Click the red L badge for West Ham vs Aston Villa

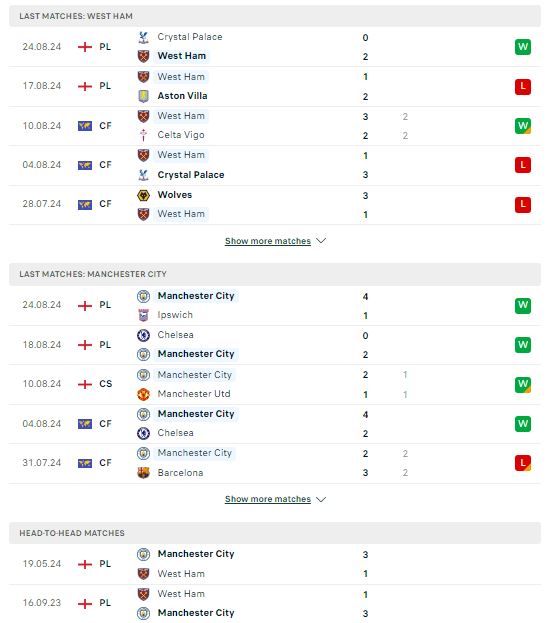coord(523,86)
